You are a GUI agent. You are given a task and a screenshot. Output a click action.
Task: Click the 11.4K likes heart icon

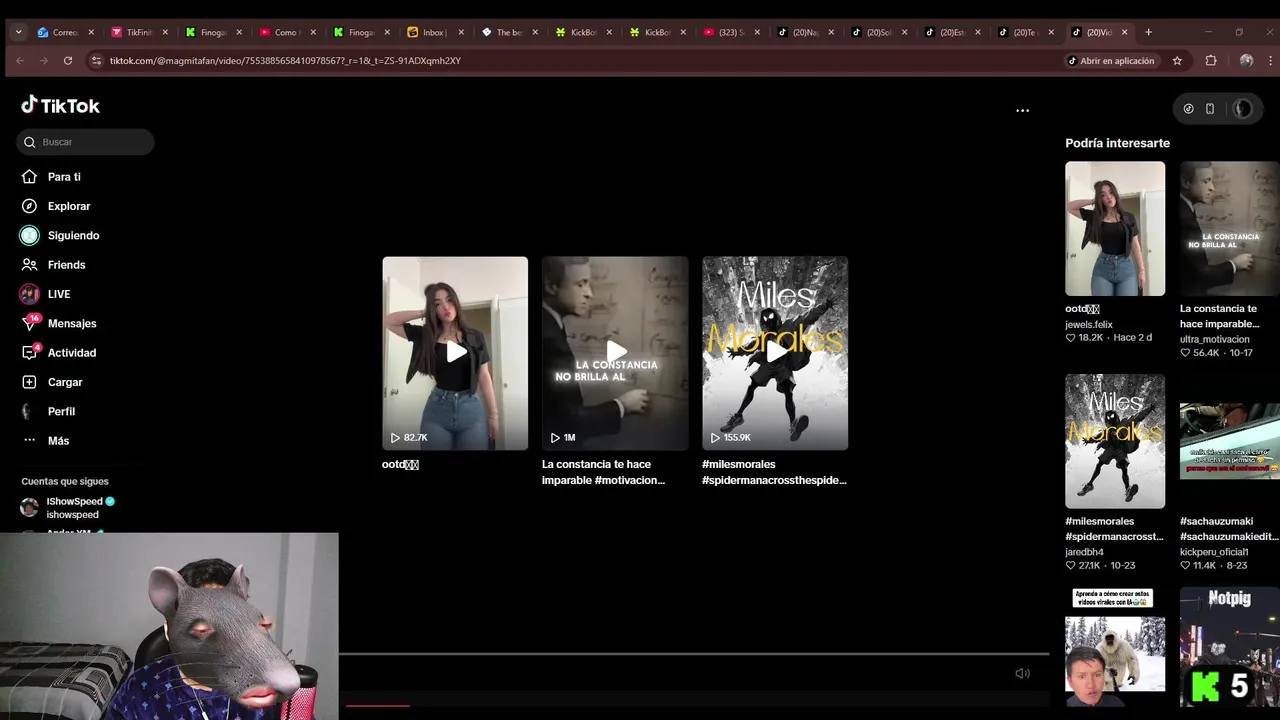pos(1185,566)
